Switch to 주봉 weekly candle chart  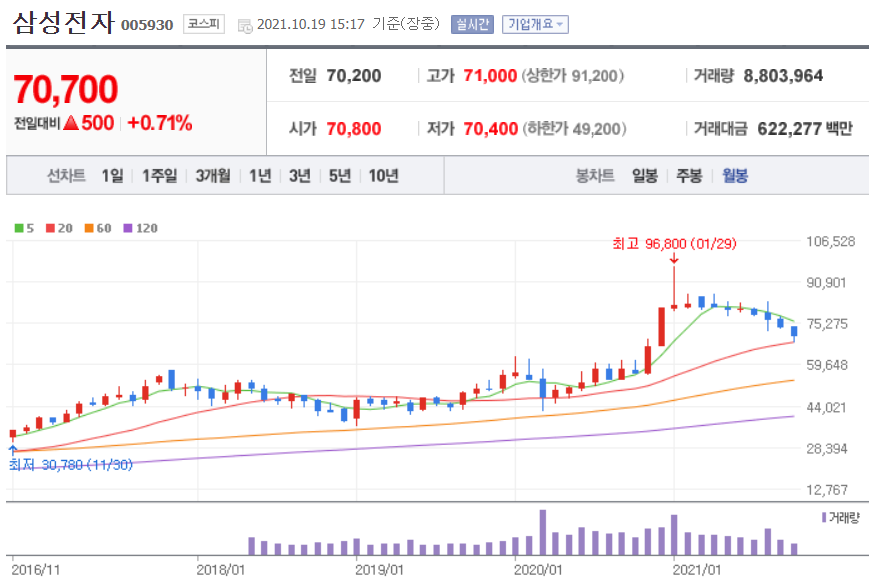[689, 176]
